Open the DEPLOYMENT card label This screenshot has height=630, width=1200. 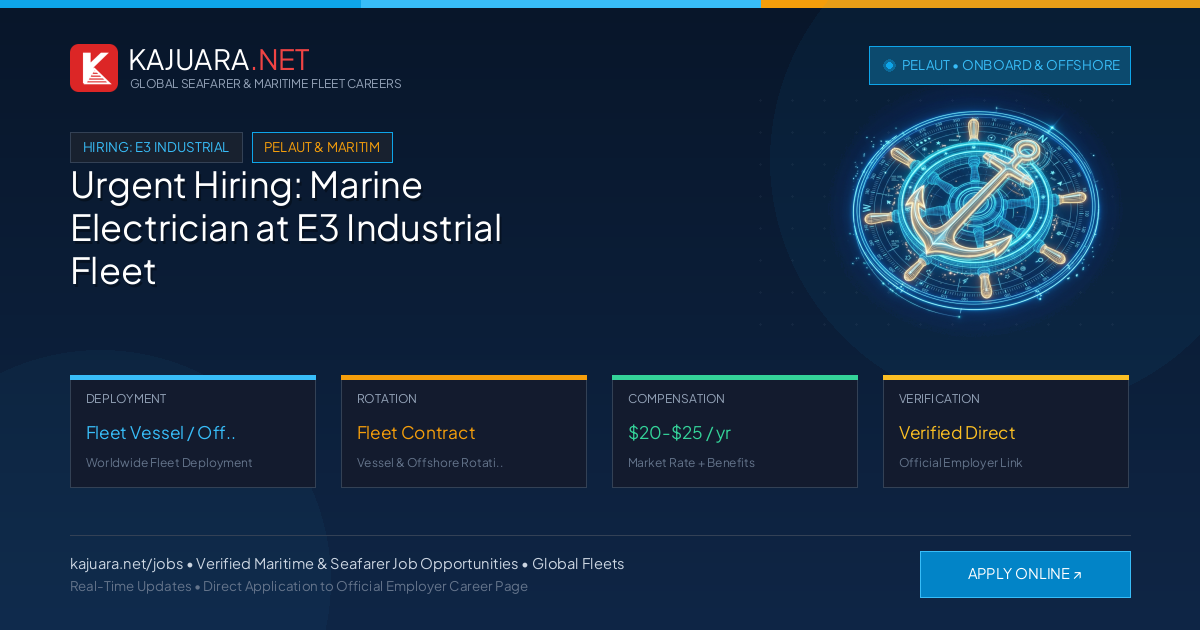click(x=126, y=398)
